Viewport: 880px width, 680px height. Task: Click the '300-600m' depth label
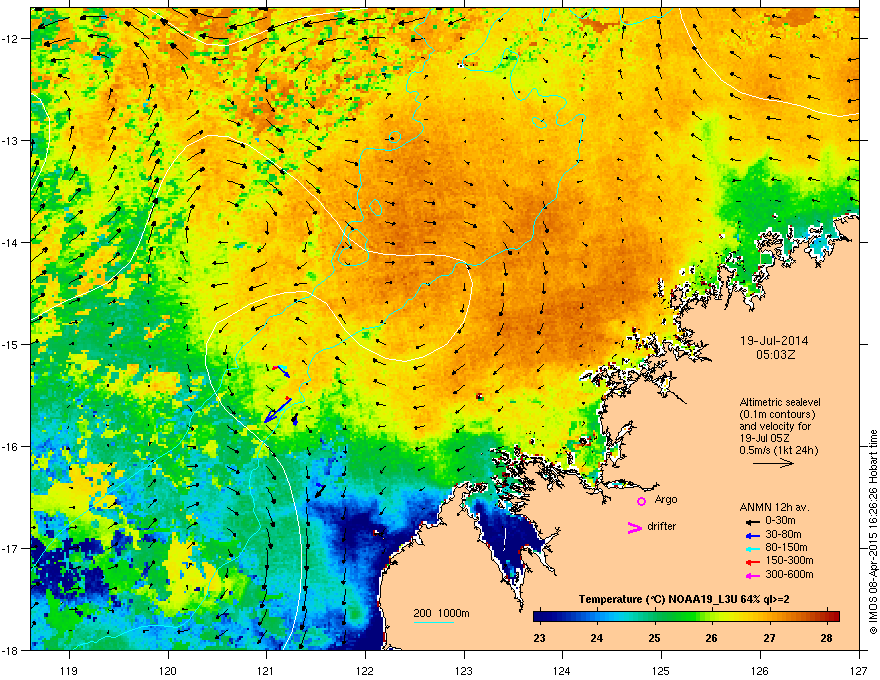789,575
